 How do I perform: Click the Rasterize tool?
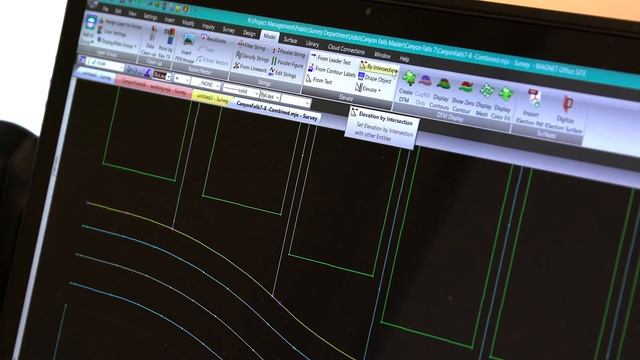(214, 40)
